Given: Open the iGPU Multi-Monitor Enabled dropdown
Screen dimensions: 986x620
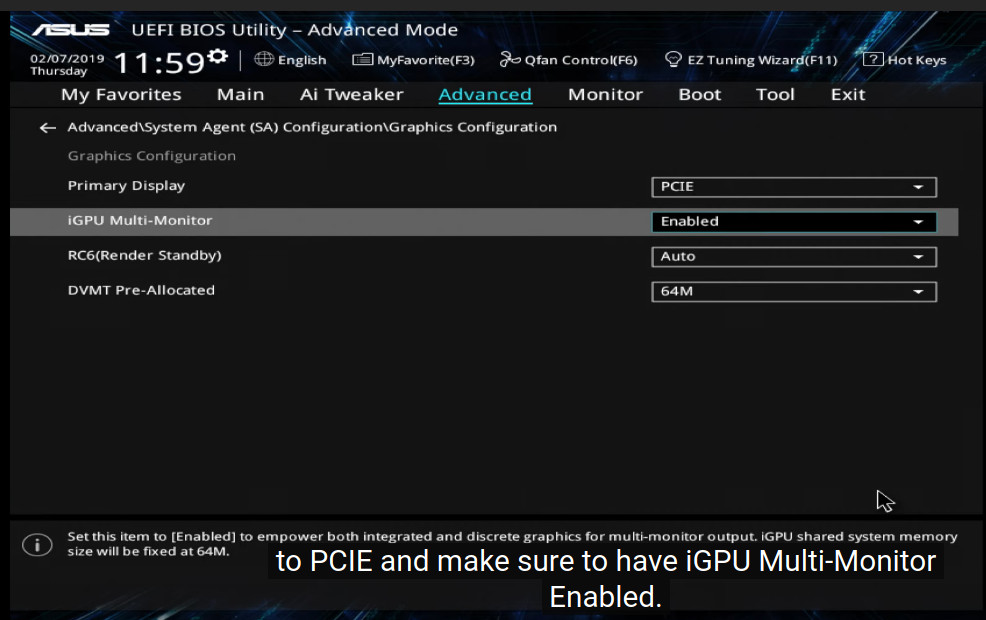Looking at the screenshot, I should 794,221.
